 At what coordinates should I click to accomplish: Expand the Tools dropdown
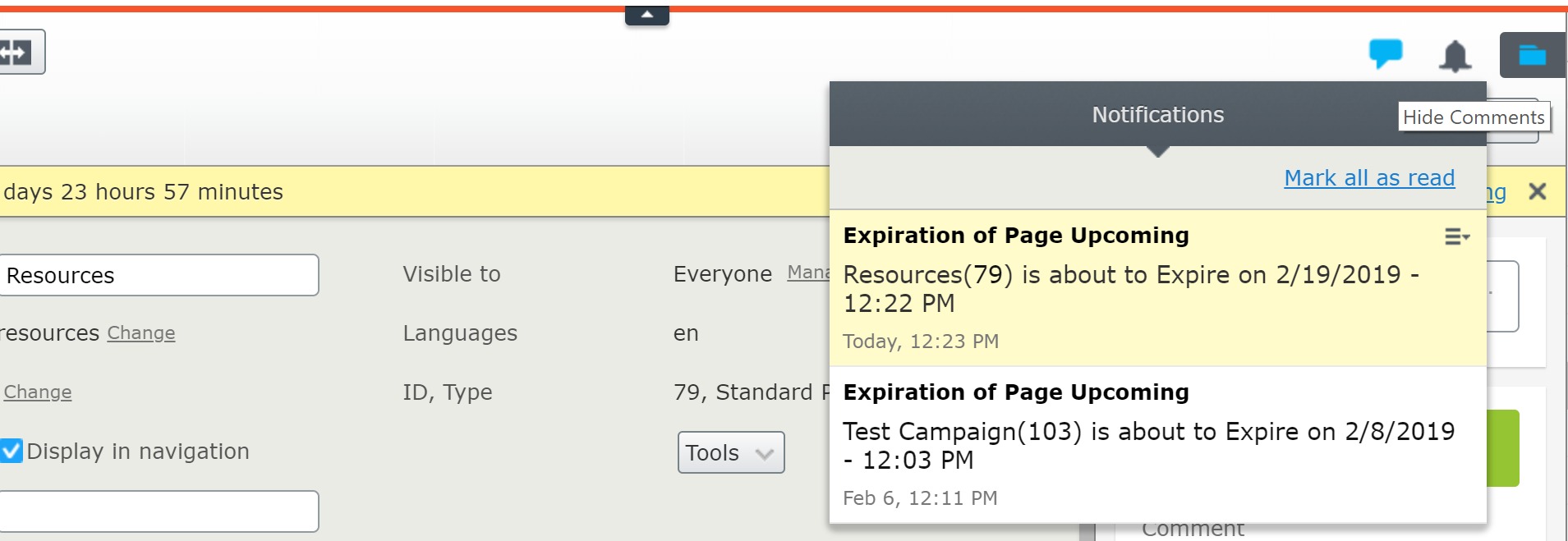[x=730, y=452]
